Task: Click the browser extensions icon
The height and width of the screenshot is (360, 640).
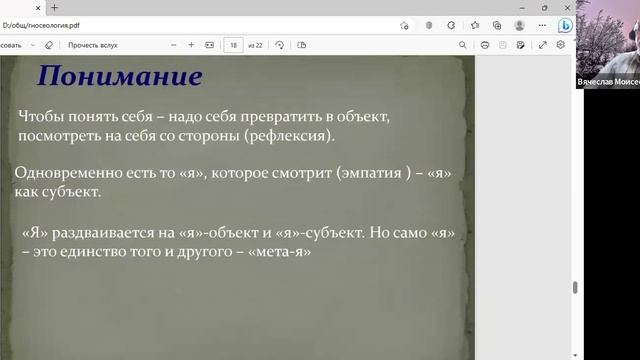Action: [x=451, y=25]
